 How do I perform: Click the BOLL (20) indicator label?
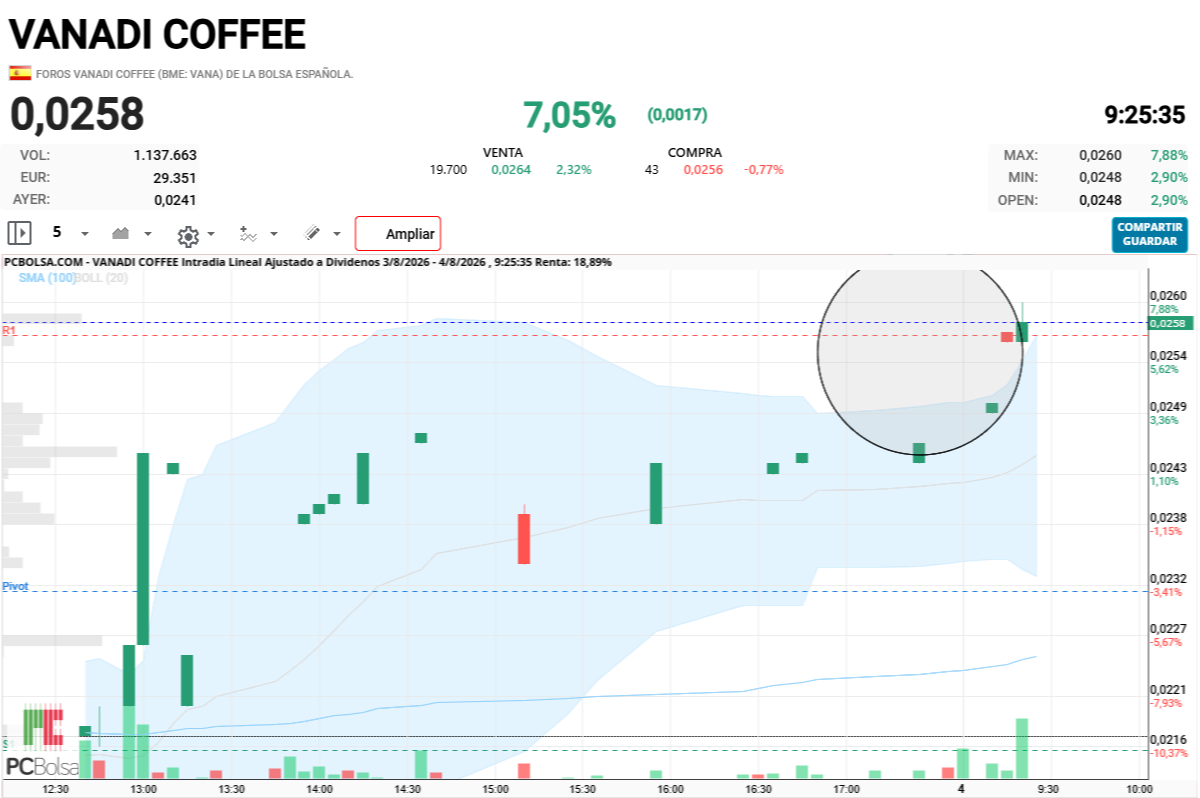pyautogui.click(x=102, y=277)
